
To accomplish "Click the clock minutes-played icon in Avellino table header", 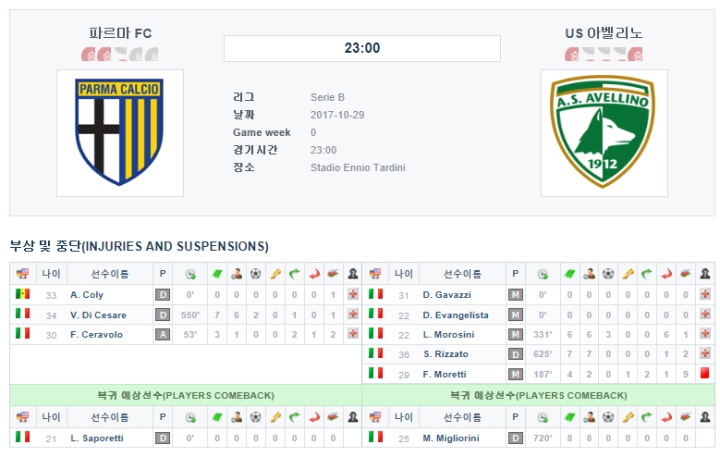I will [x=543, y=275].
